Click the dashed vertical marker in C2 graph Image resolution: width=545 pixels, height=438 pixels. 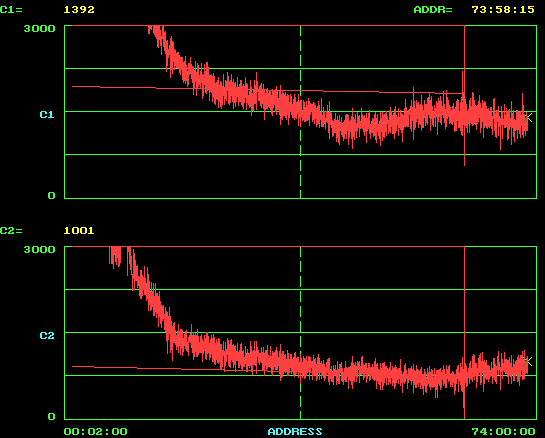click(300, 333)
